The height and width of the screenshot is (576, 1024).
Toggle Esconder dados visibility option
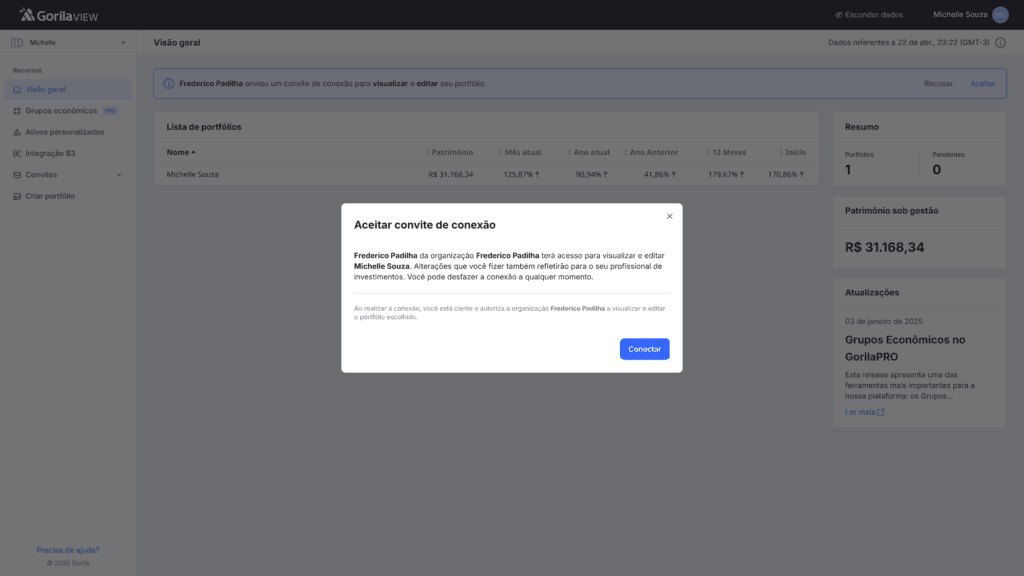pyautogui.click(x=868, y=15)
